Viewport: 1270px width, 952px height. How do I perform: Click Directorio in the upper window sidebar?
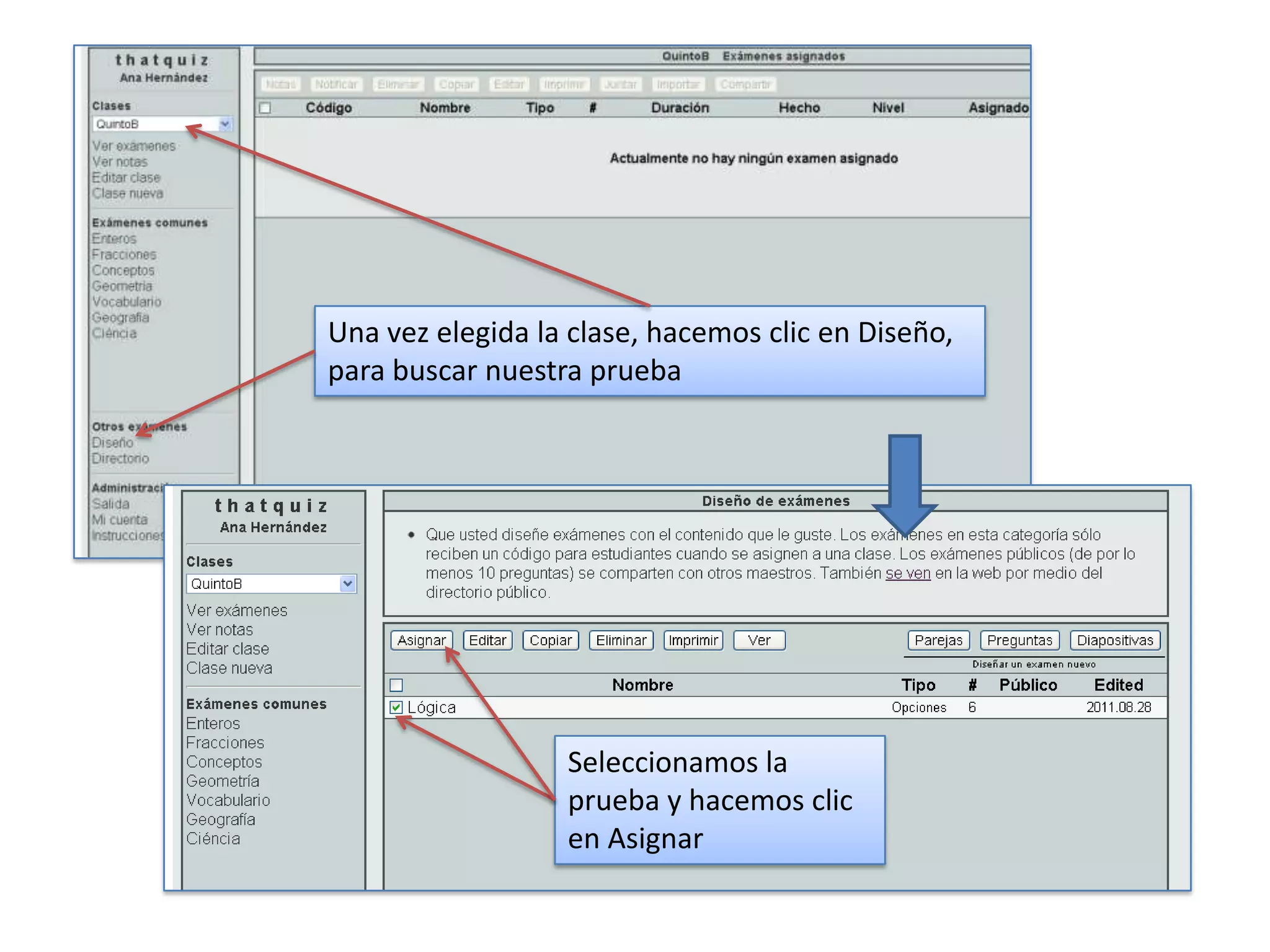pos(120,459)
